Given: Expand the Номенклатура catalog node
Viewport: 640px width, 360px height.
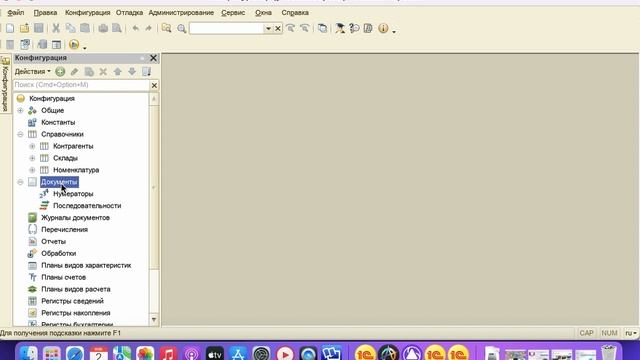Looking at the screenshot, I should pyautogui.click(x=32, y=170).
